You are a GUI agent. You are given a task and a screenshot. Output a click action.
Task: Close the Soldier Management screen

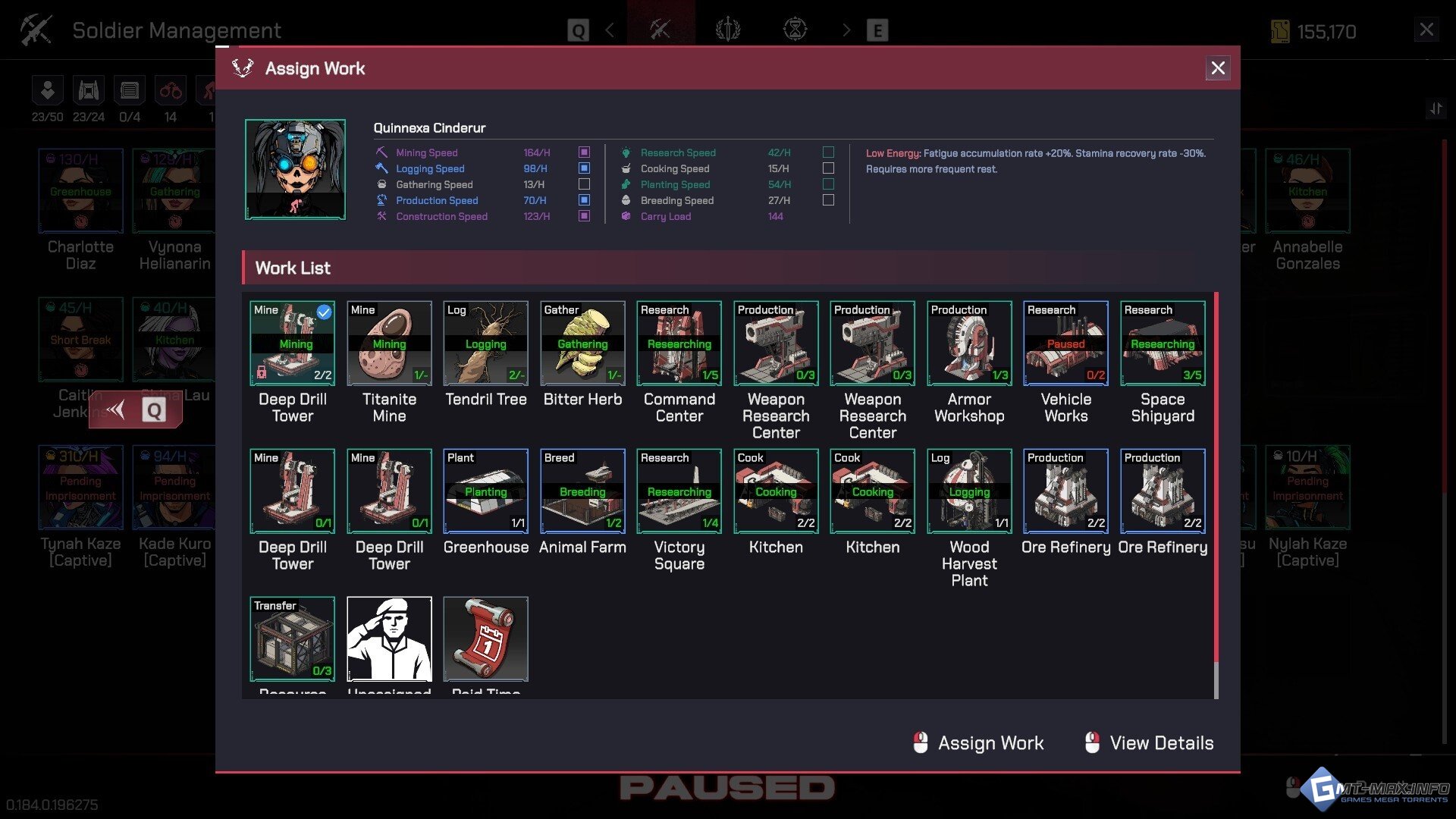pos(1426,30)
